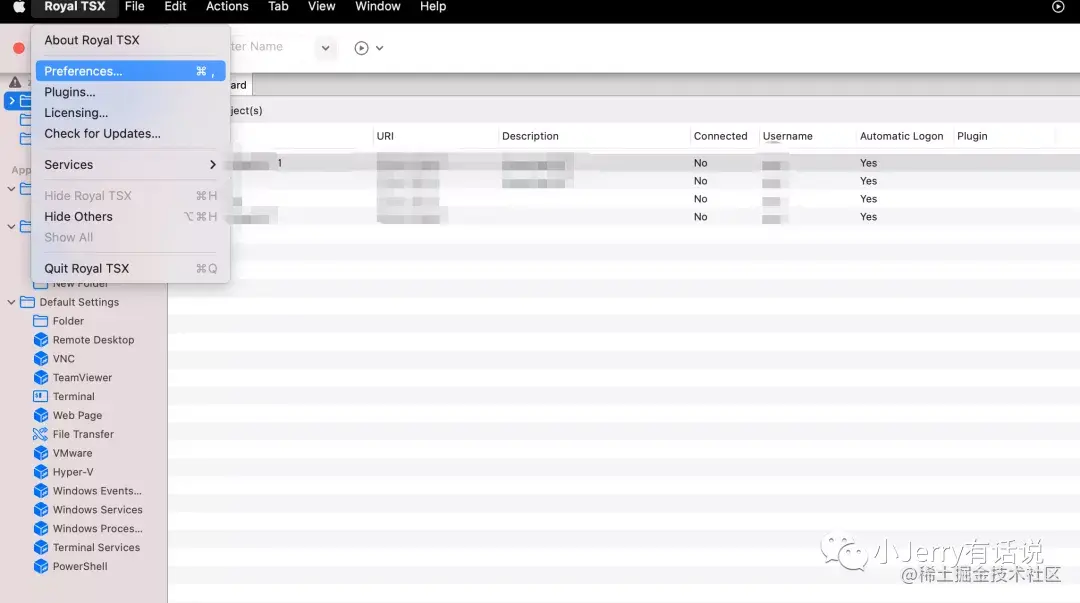1080x603 pixels.
Task: Click the Royal TSX menu bar item
Action: (x=74, y=7)
